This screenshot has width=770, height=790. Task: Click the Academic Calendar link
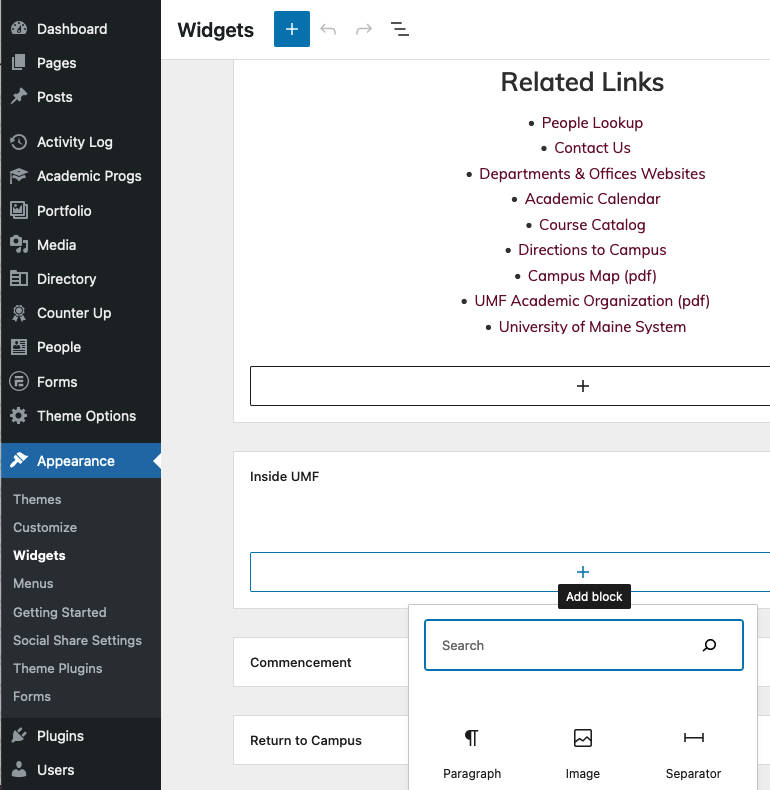click(592, 199)
